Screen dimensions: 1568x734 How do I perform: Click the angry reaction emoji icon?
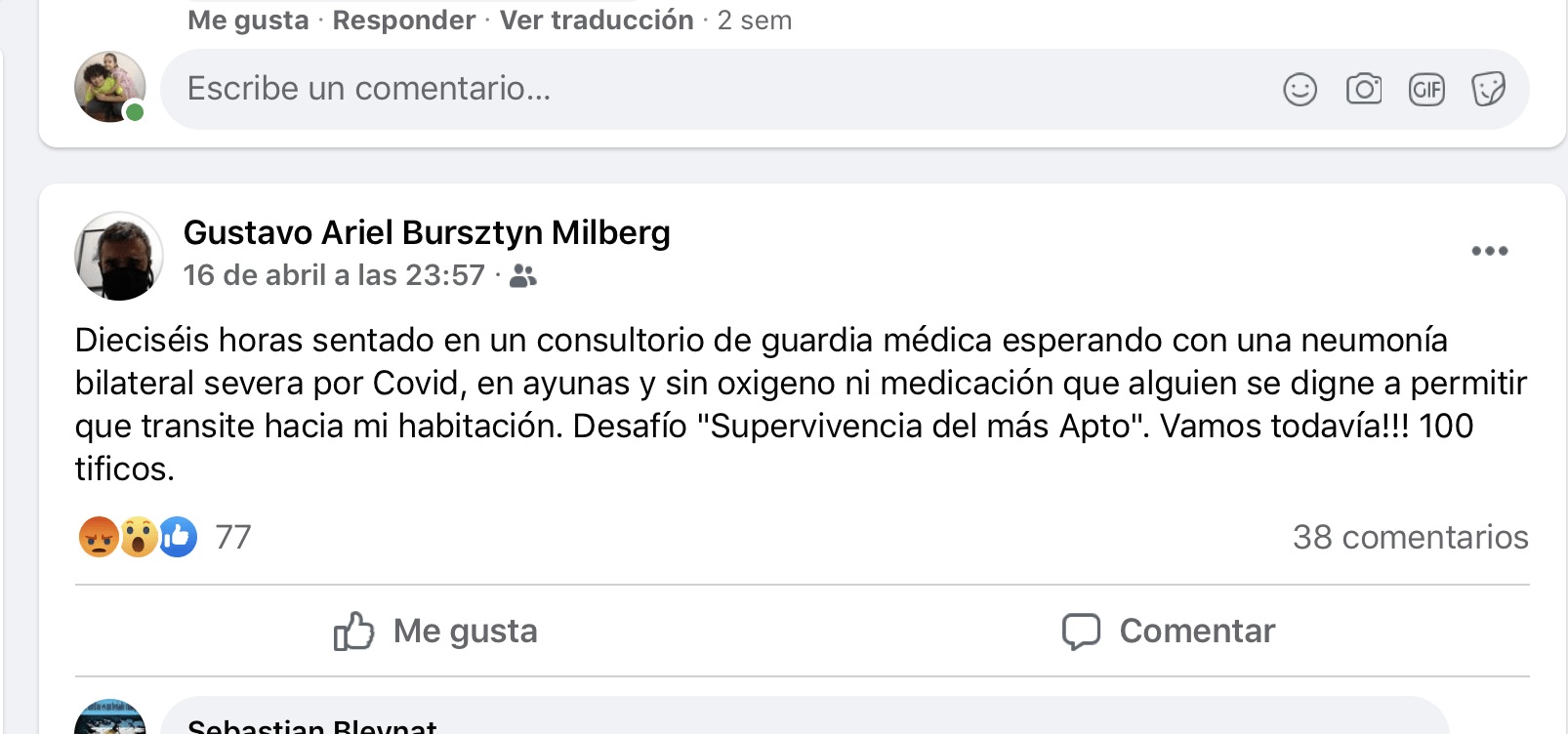pyautogui.click(x=99, y=537)
